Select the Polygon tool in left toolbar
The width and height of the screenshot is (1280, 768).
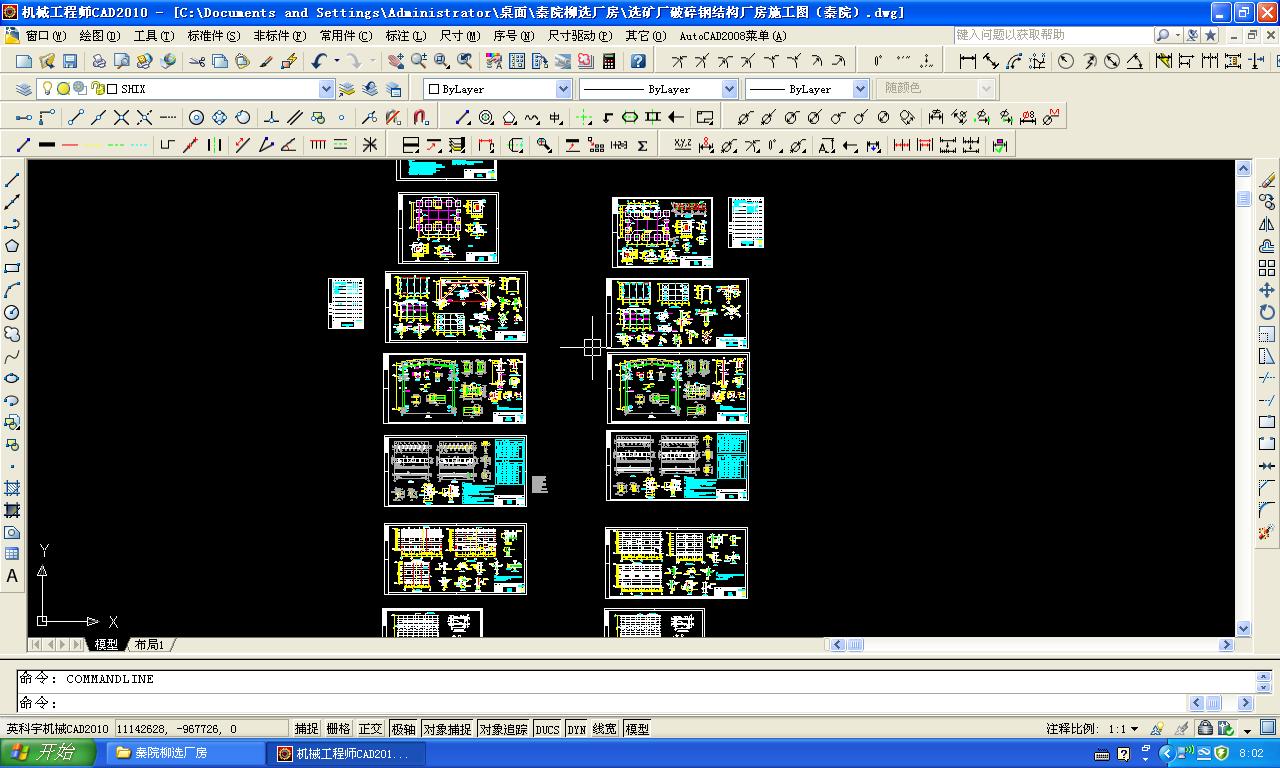pyautogui.click(x=12, y=246)
